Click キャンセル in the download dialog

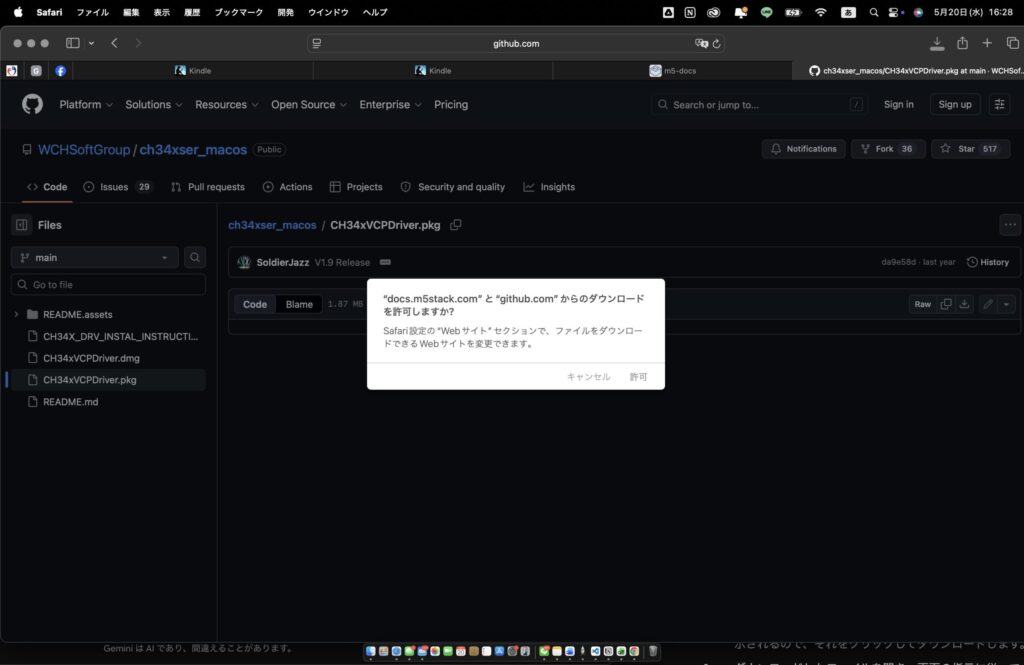pyautogui.click(x=588, y=377)
